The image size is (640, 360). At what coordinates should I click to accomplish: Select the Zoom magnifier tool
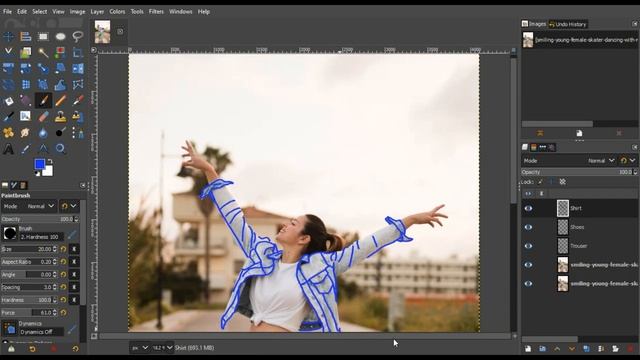(x=60, y=149)
